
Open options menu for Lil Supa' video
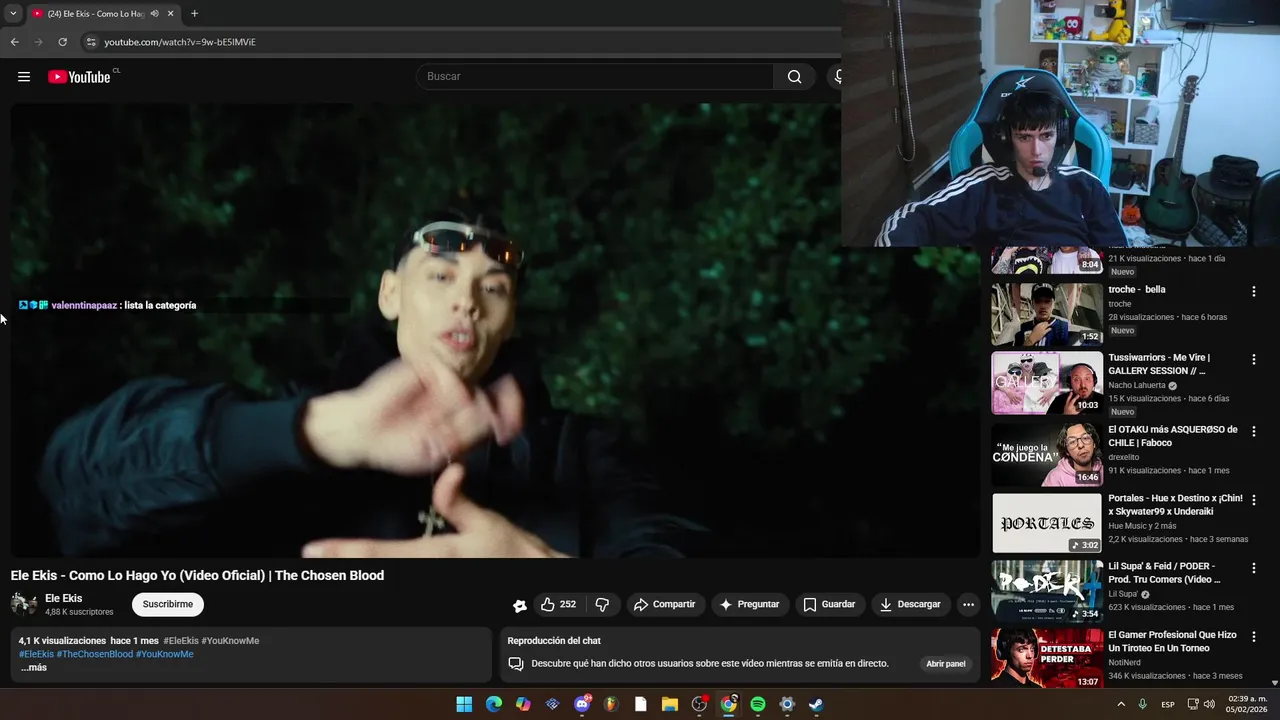click(1253, 567)
